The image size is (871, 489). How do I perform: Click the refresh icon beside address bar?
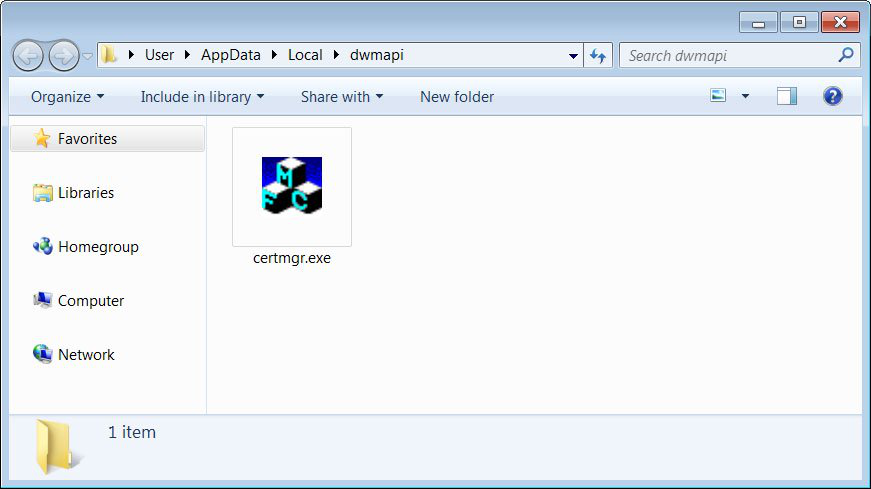[599, 56]
